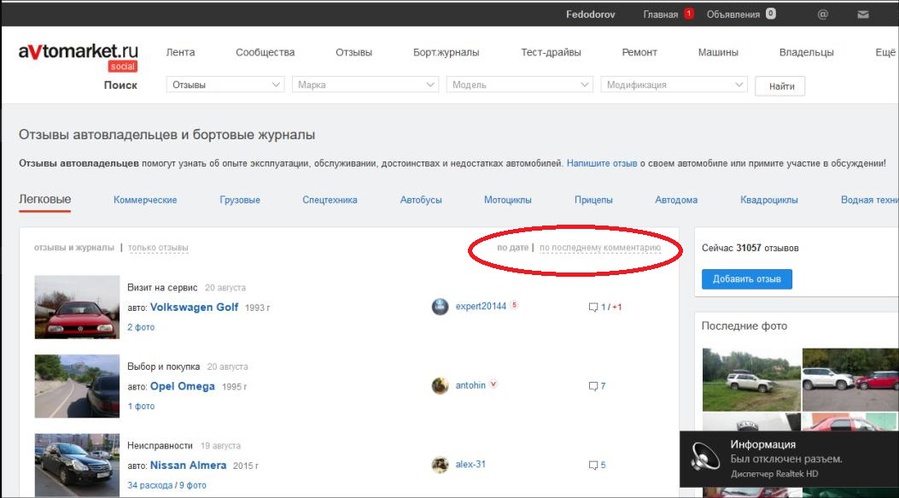Viewport: 899px width, 498px height.
Task: Open the Nissan Almera review link
Action: point(188,465)
